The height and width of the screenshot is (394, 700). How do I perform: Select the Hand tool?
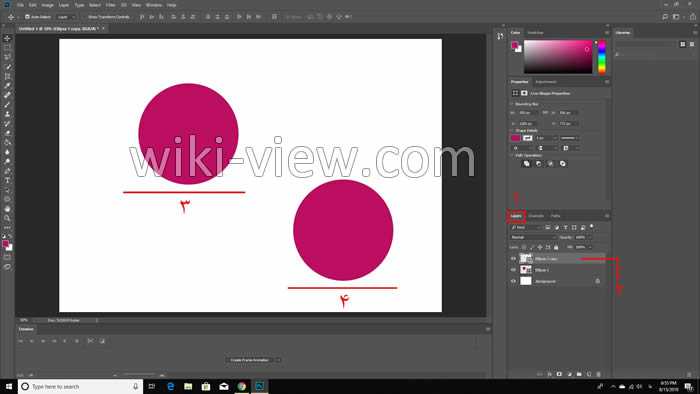(7, 209)
